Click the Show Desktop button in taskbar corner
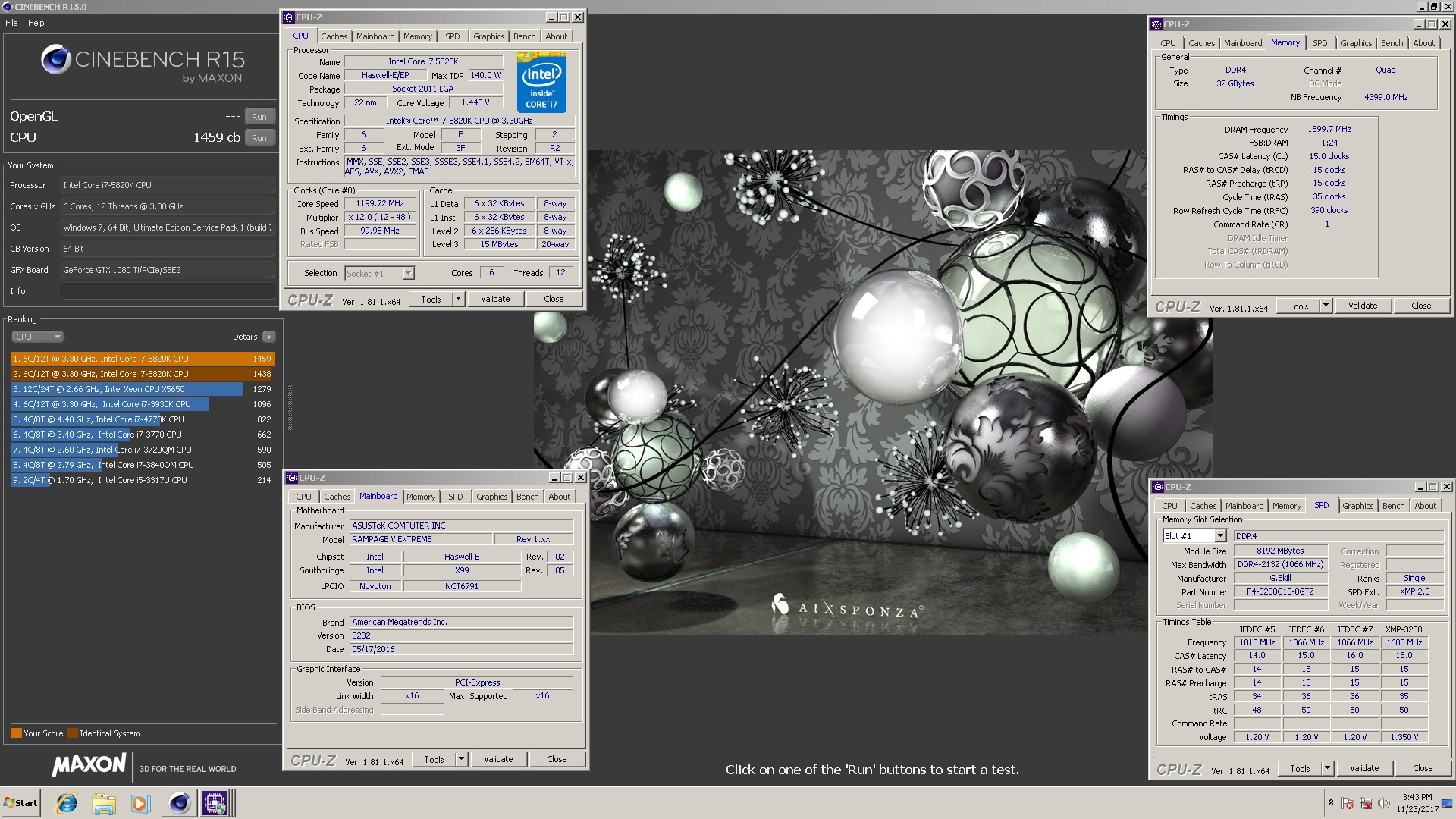The image size is (1456, 819). (x=1447, y=803)
